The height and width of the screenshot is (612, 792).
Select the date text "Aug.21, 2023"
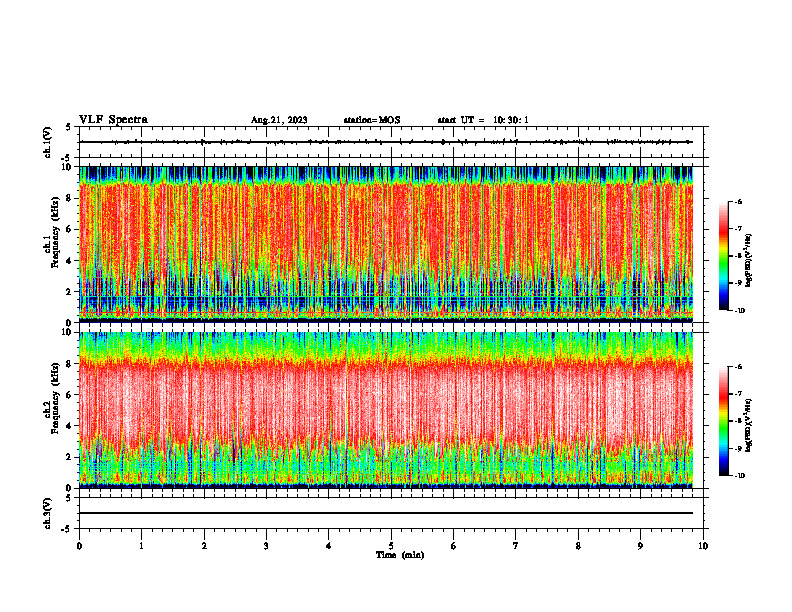click(279, 120)
